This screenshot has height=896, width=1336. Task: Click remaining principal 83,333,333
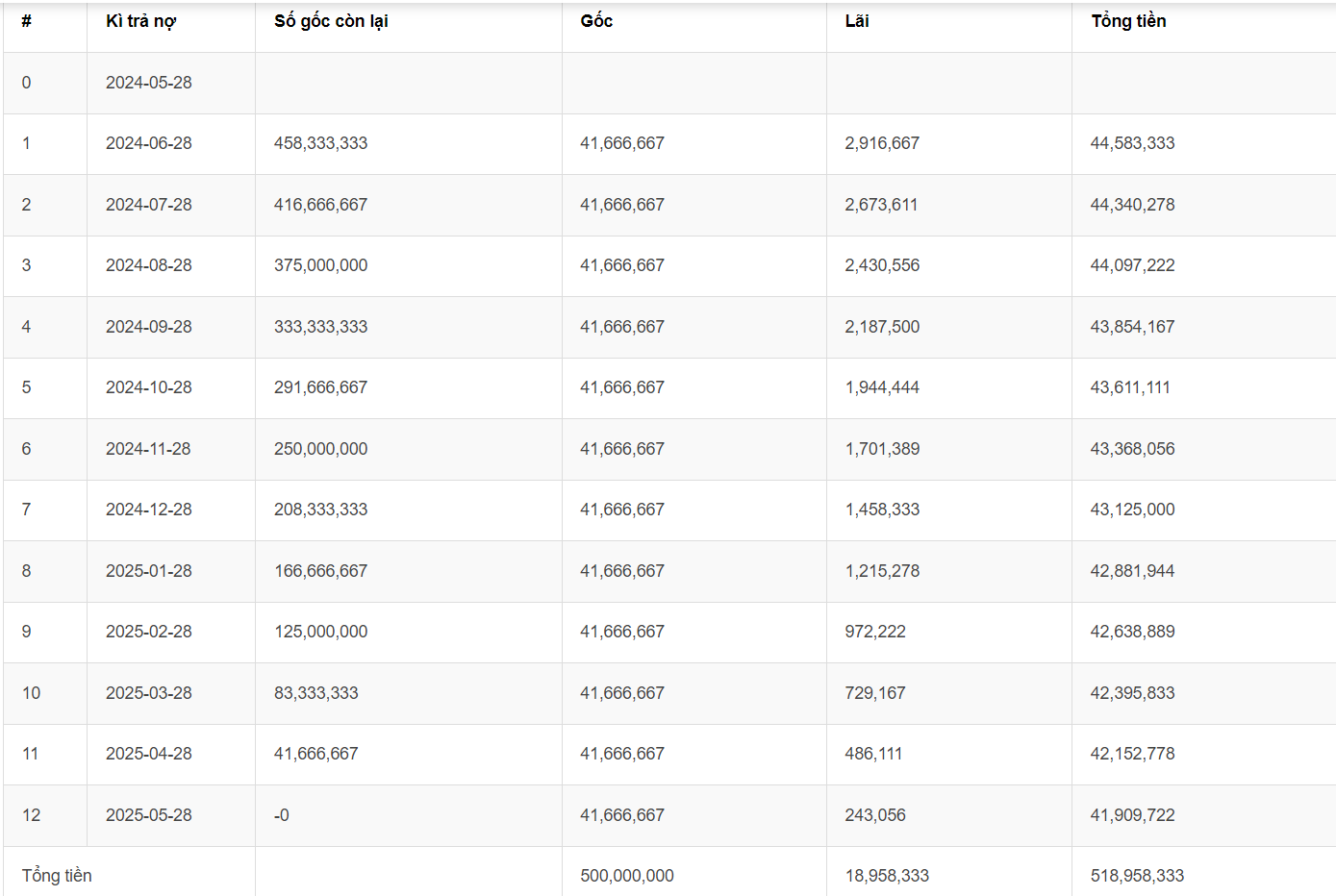click(x=316, y=693)
